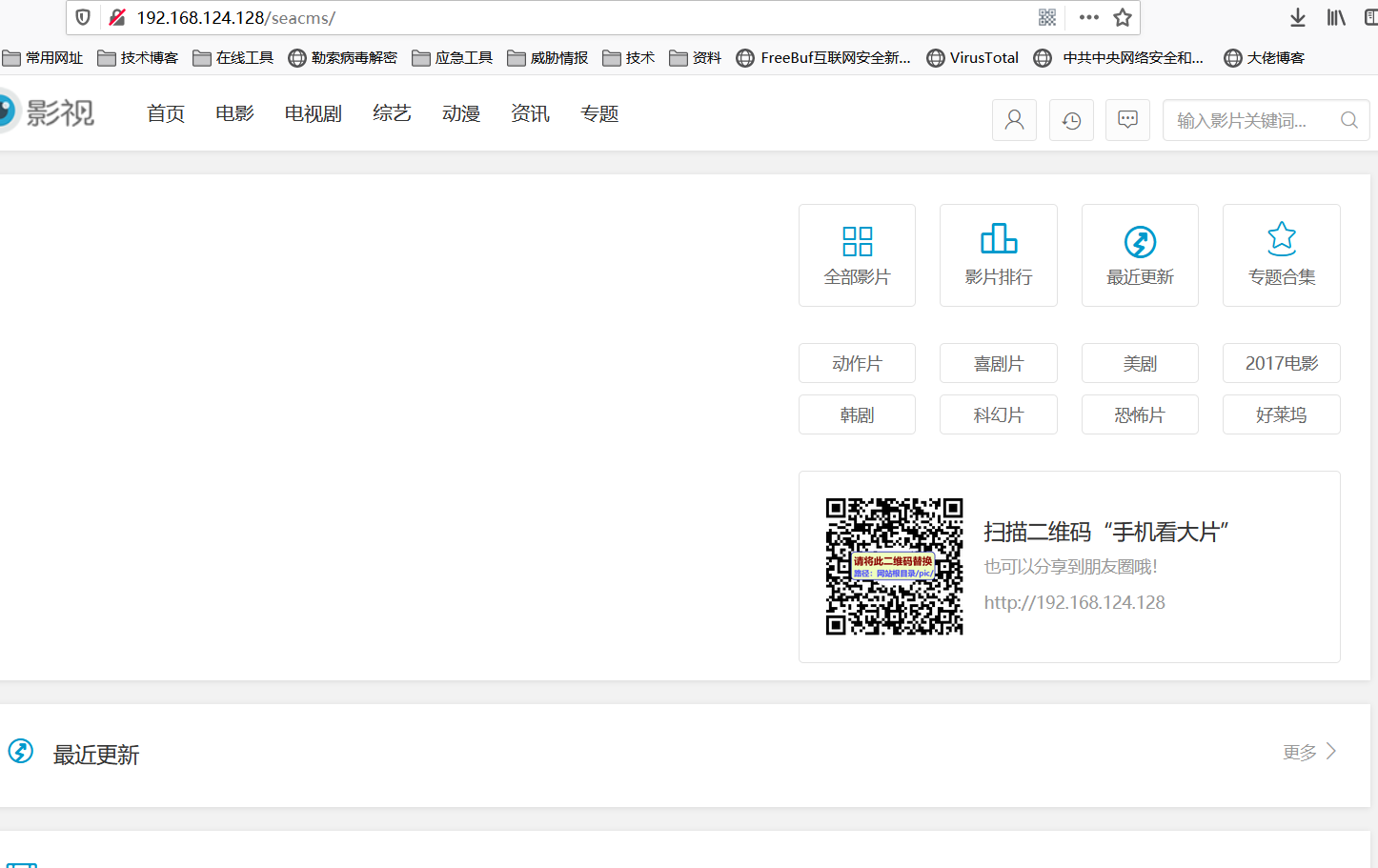
Task: Click the icon beside 最近更新 heading
Action: 21,752
